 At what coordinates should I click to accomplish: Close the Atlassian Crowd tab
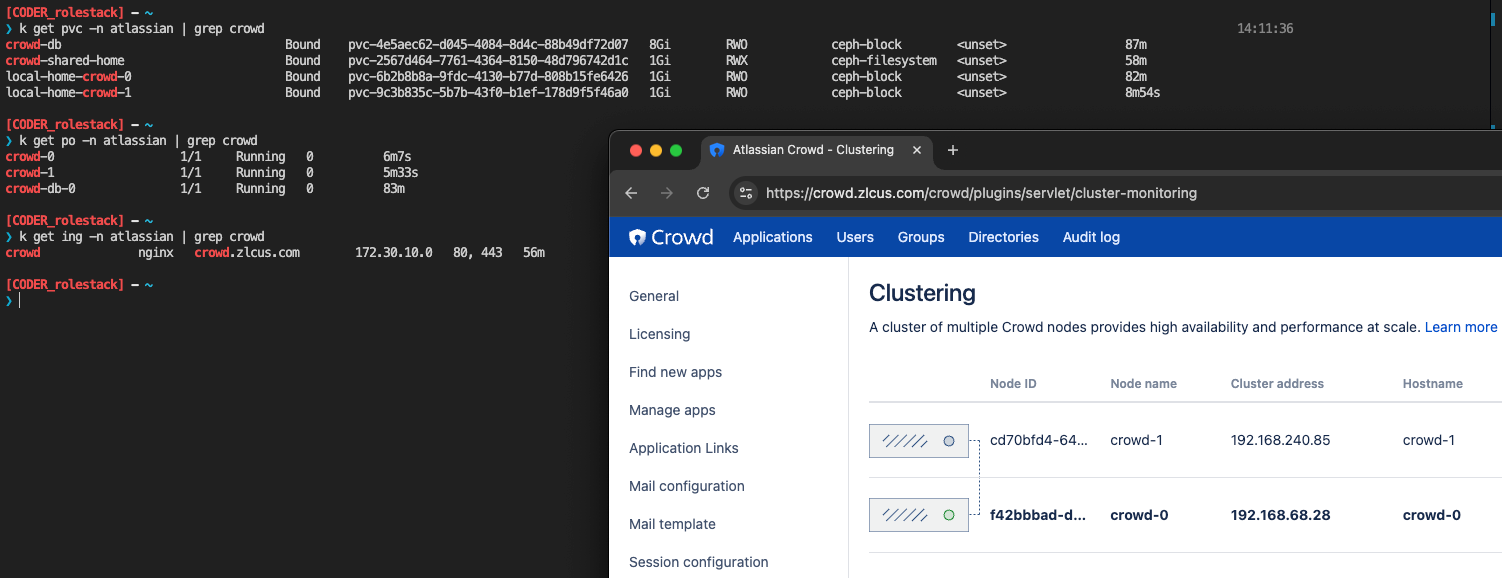[917, 150]
